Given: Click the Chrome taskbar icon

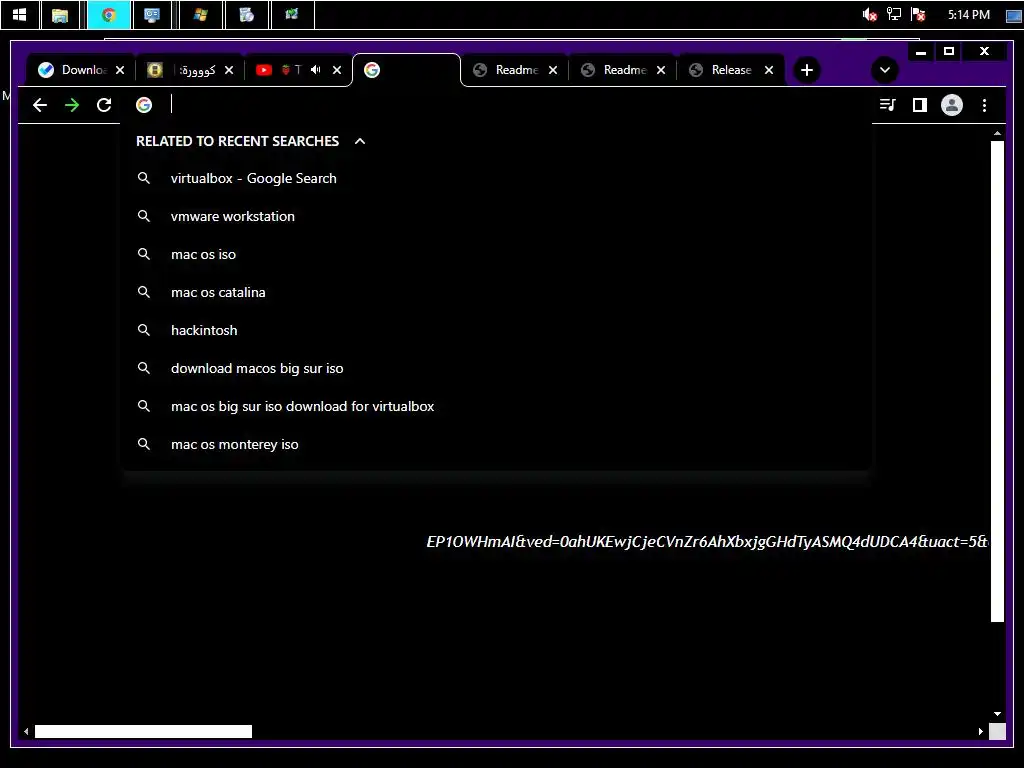Looking at the screenshot, I should tap(108, 14).
